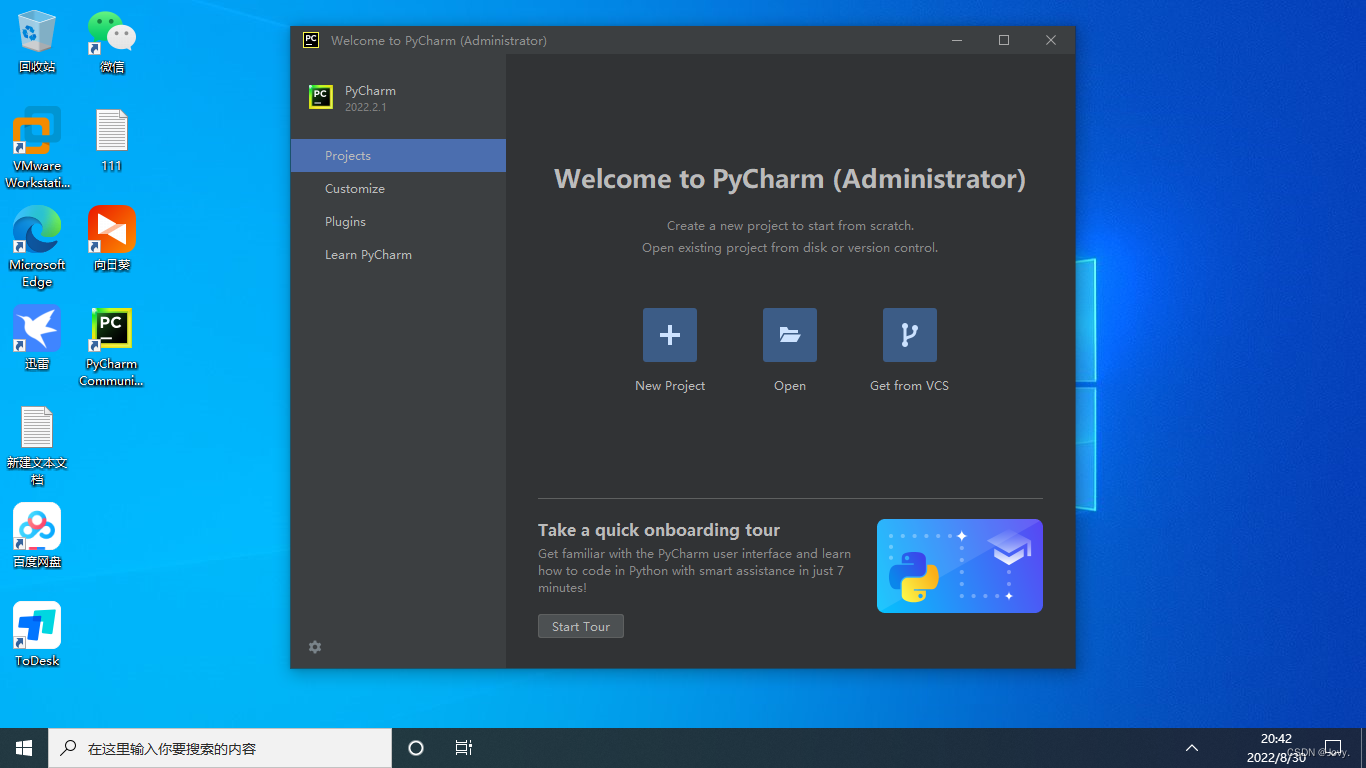Open VMware Workstation desktop shortcut

point(37,148)
